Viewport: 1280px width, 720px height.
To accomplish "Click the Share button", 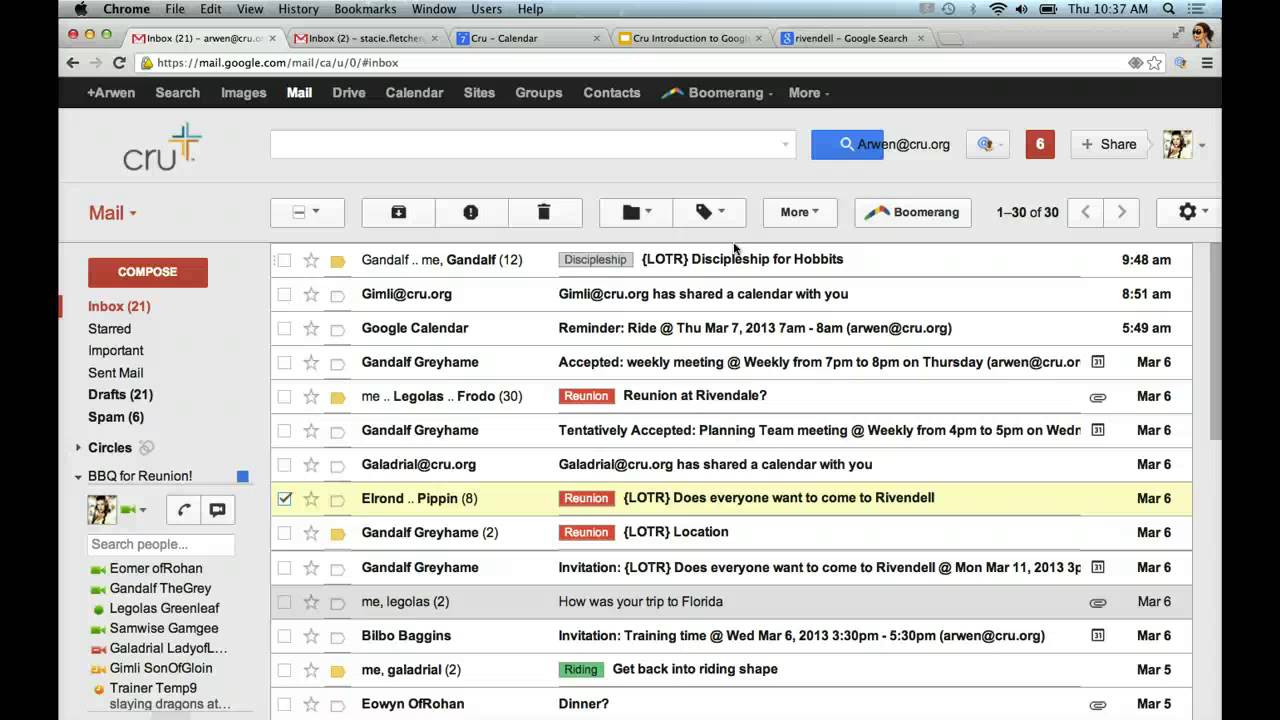I will tap(1108, 144).
